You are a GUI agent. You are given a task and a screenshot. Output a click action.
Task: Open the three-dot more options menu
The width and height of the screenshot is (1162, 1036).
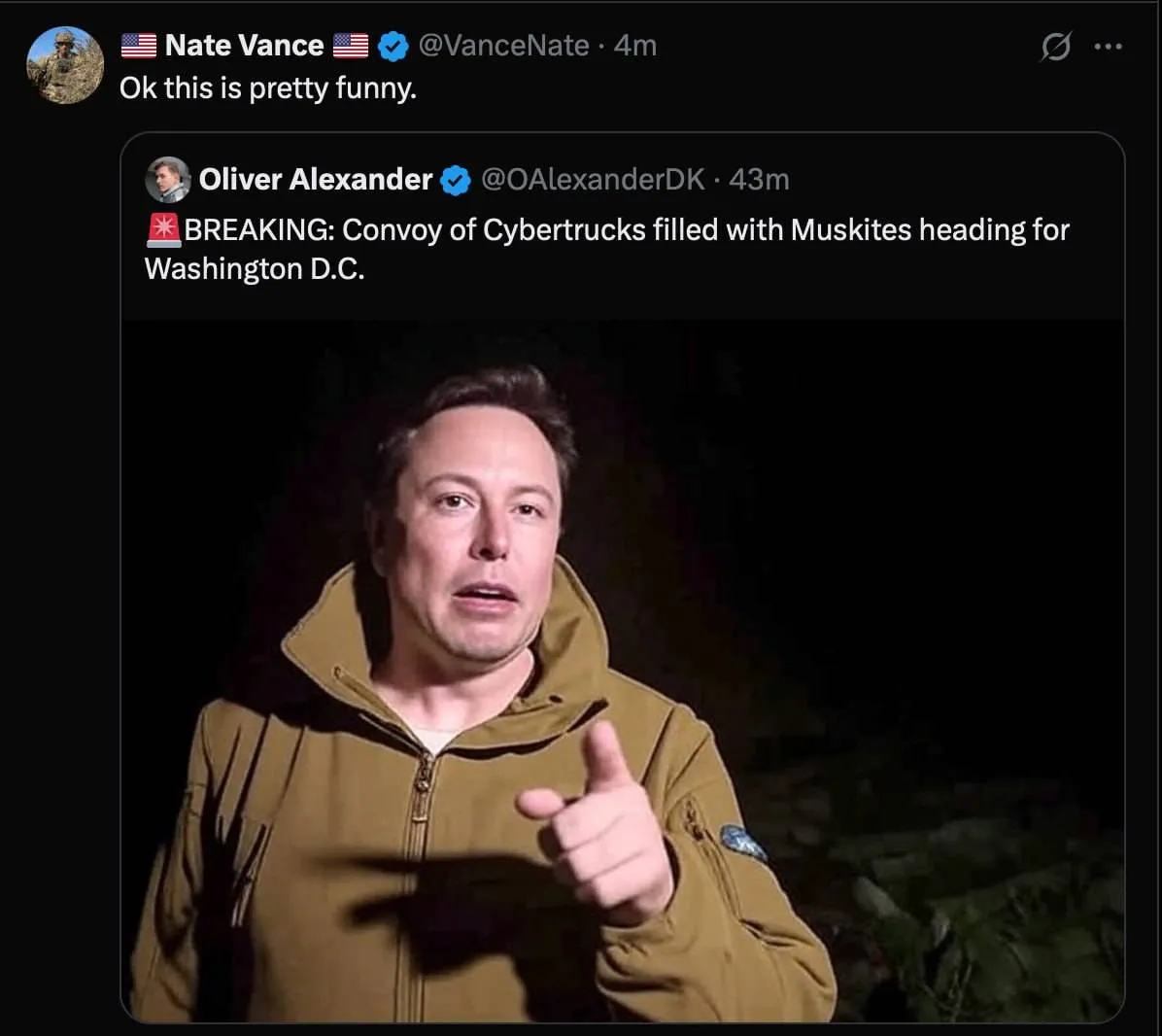tap(1108, 47)
